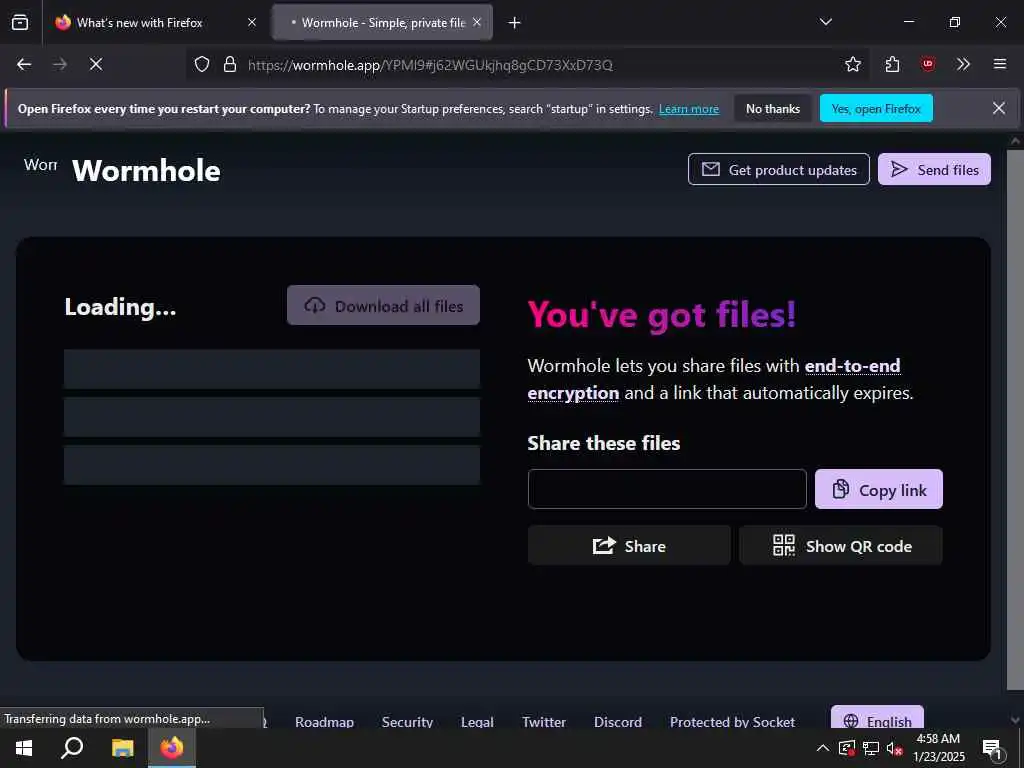Select the Wormhole tab
The width and height of the screenshot is (1024, 768).
coord(382,22)
